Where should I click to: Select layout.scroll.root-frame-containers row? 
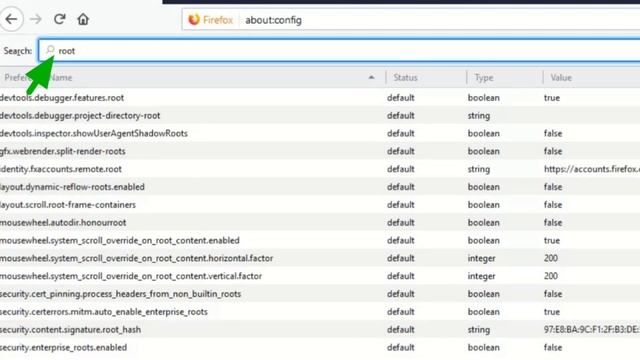(320, 204)
